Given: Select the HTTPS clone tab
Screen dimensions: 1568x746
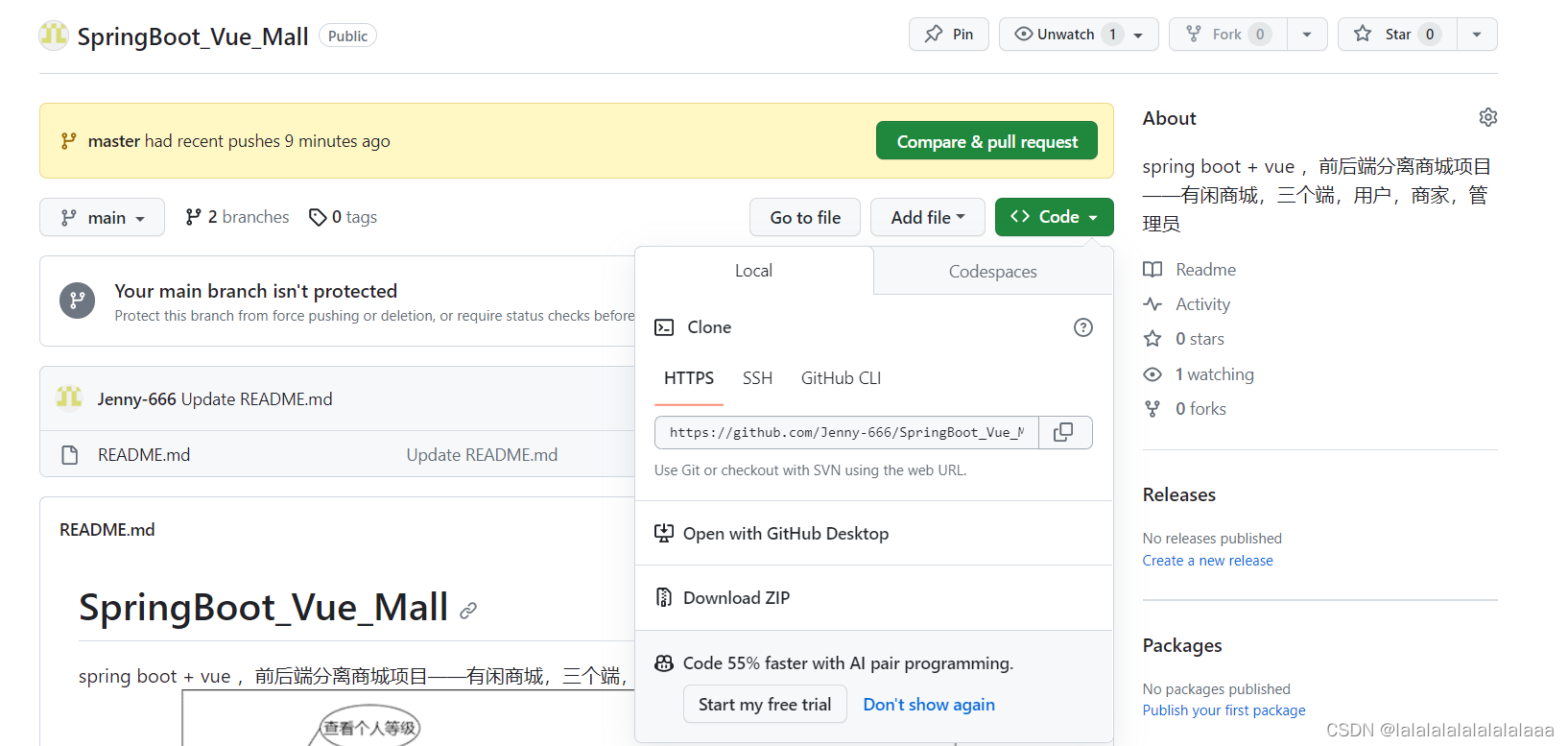Looking at the screenshot, I should click(x=689, y=378).
